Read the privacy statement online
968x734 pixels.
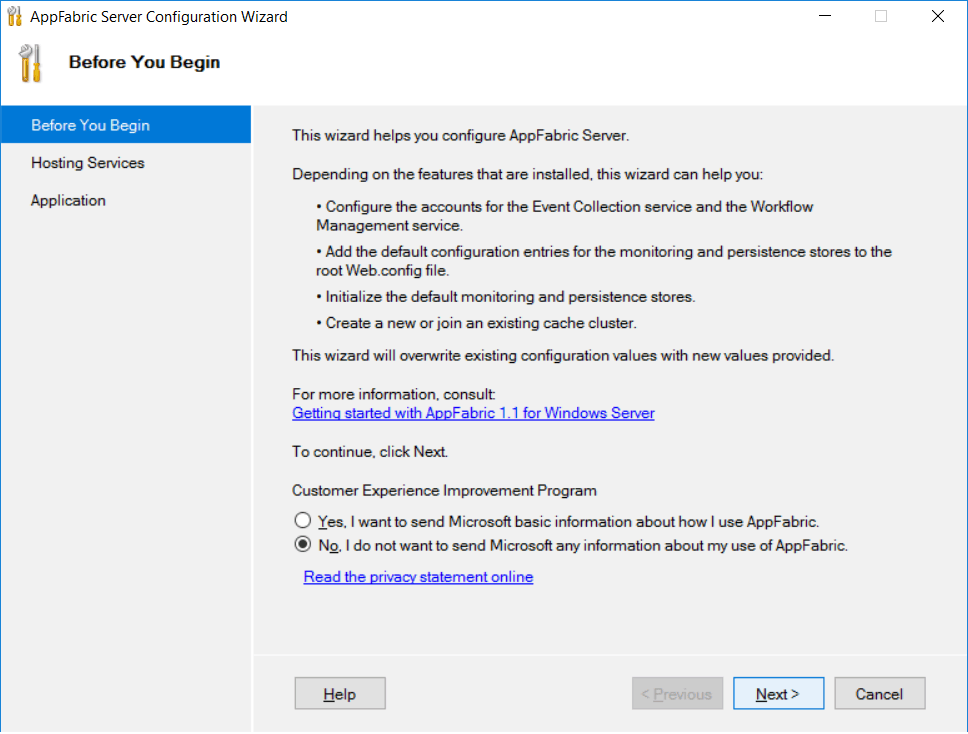pyautogui.click(x=418, y=577)
